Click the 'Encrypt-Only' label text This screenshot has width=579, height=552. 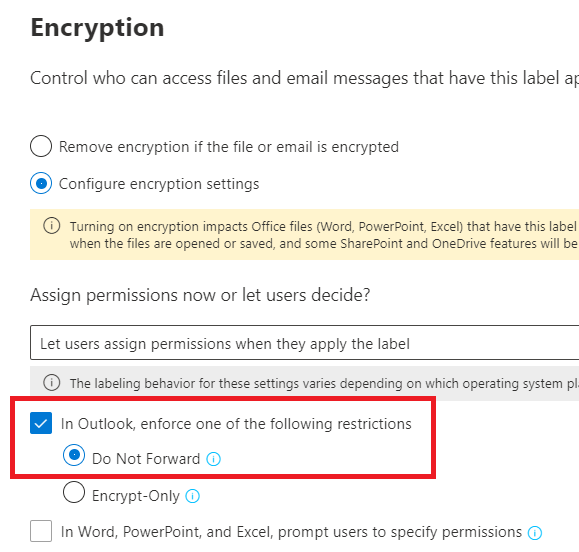point(136,496)
